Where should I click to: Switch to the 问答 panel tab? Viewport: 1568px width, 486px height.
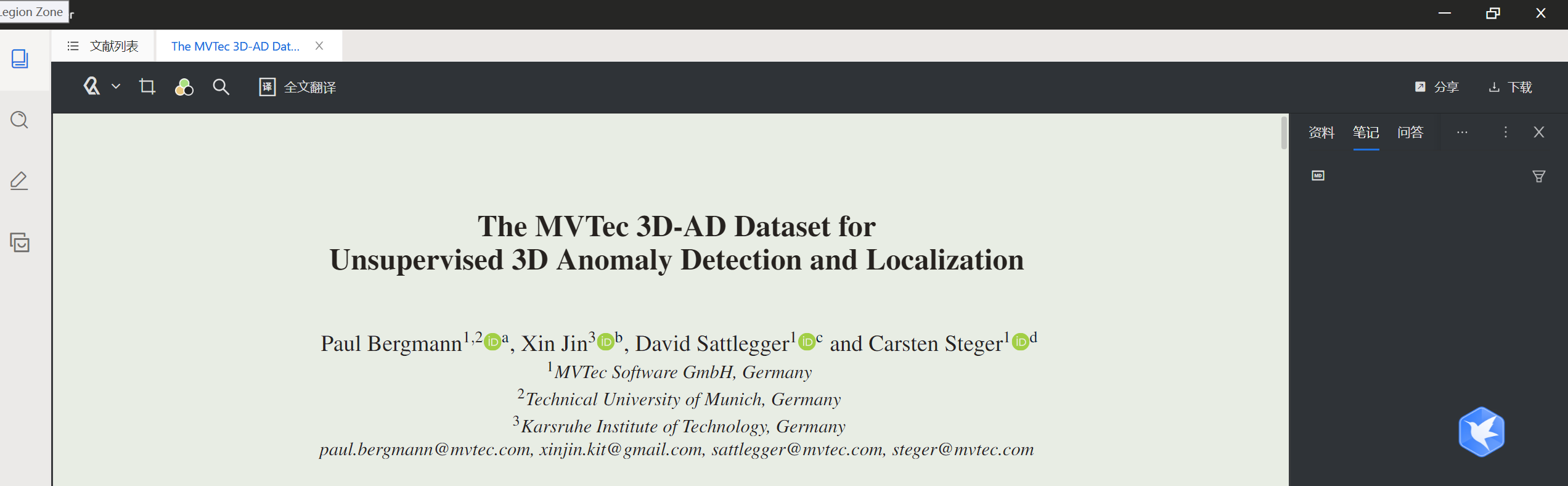[x=1410, y=132]
